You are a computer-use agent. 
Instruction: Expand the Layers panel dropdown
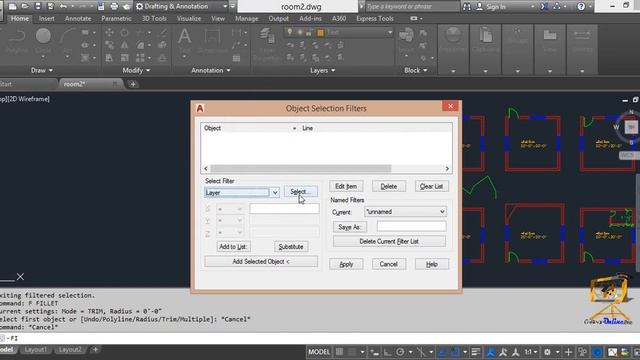322,70
